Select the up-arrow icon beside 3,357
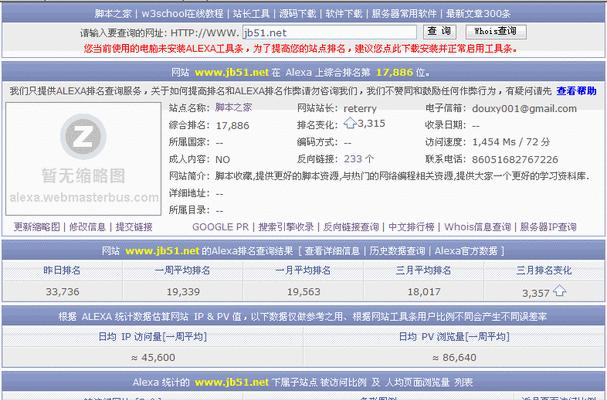Viewport: 607px width, 400px height. coord(559,290)
